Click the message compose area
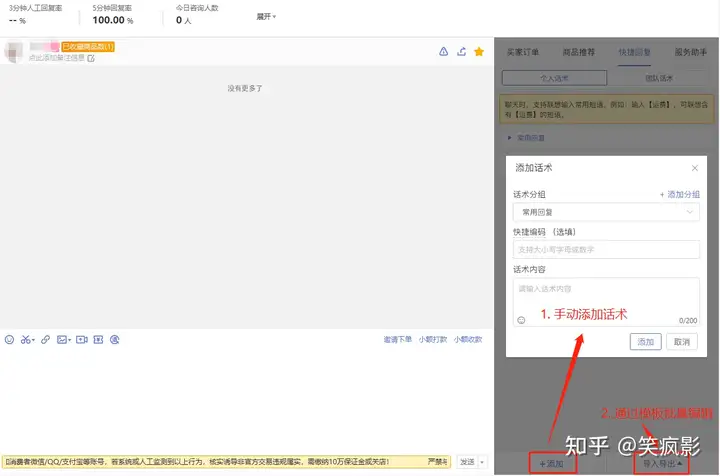Image resolution: width=720 pixels, height=476 pixels. [247, 402]
